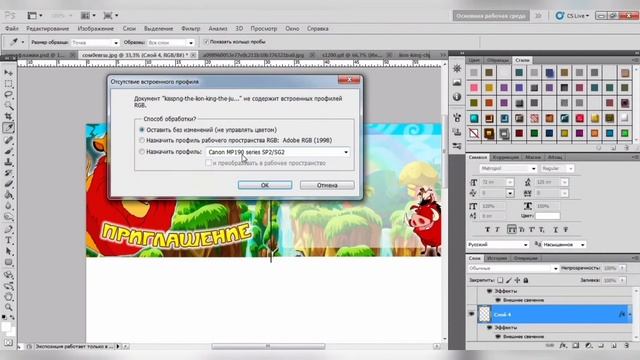Apply the no-style swatch with red slash
This screenshot has height=360, width=640.
coord(473,133)
